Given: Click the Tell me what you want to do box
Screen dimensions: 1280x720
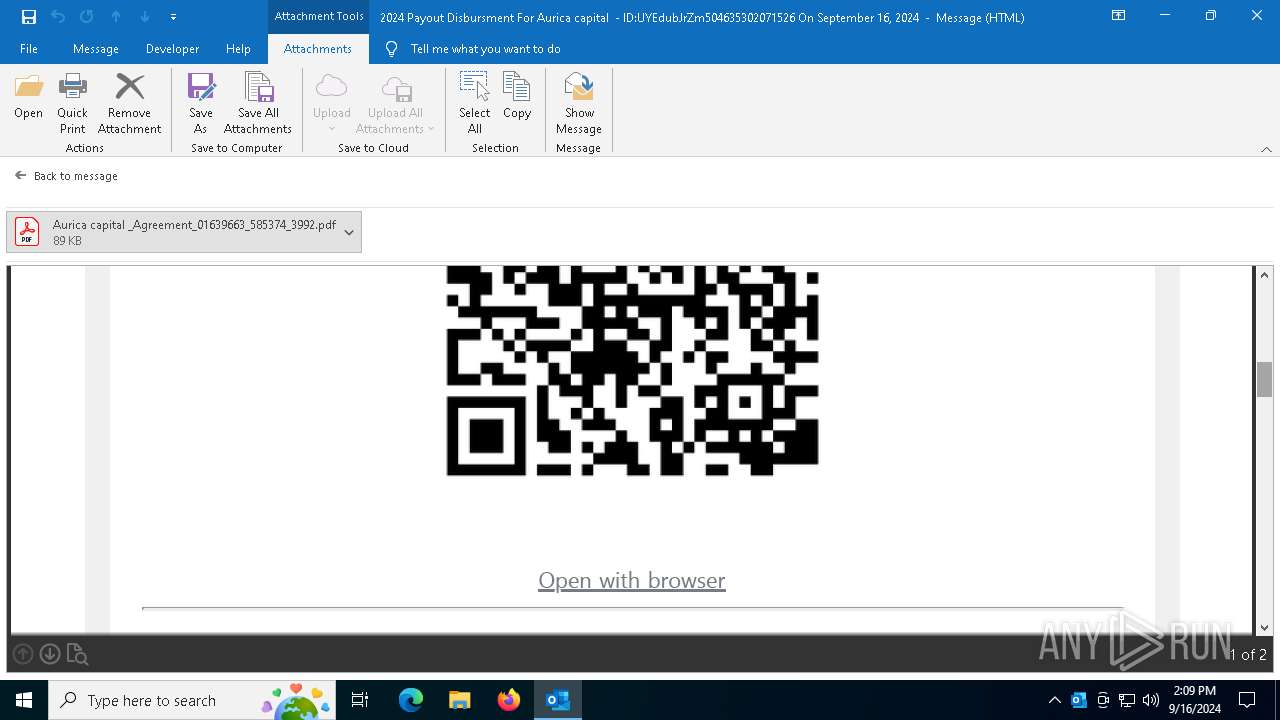Looking at the screenshot, I should coord(485,49).
